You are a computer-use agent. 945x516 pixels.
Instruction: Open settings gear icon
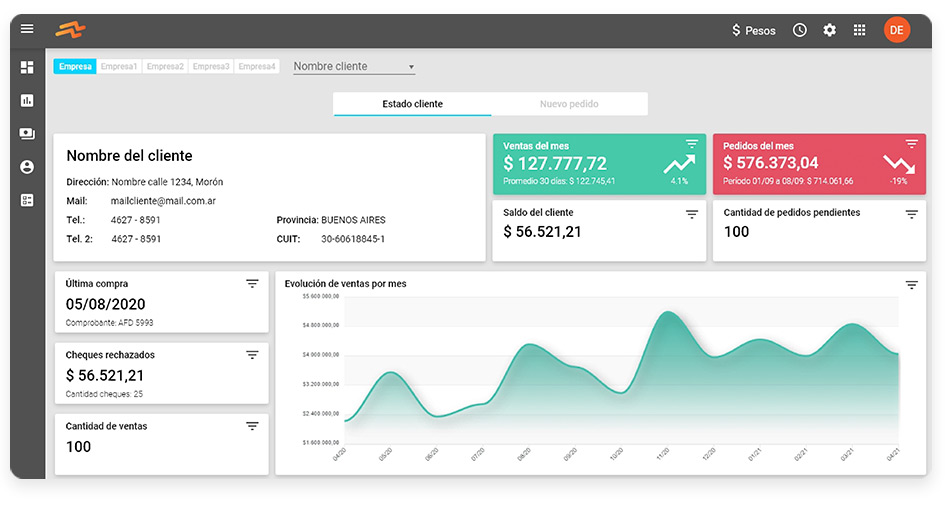tap(829, 30)
